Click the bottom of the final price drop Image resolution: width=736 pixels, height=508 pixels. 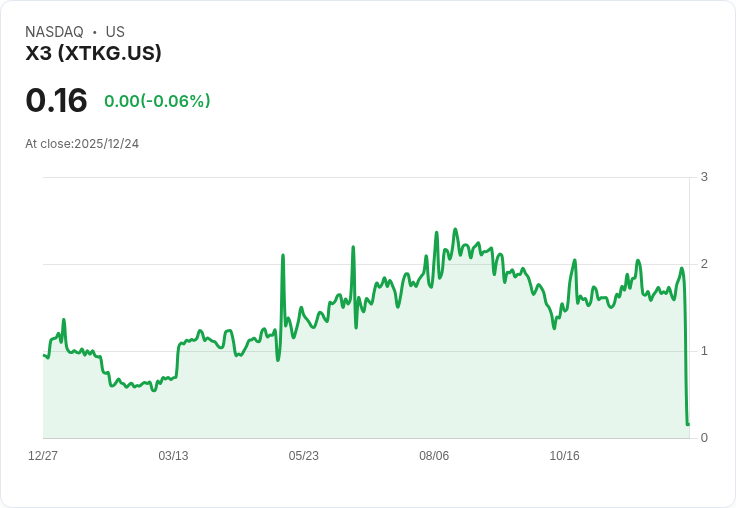[688, 424]
